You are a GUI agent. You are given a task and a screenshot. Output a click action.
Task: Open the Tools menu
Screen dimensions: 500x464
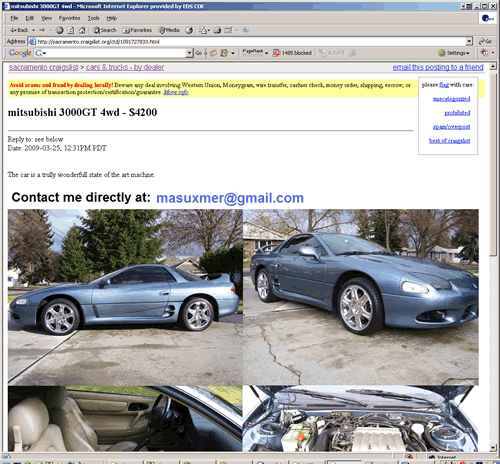[93, 18]
